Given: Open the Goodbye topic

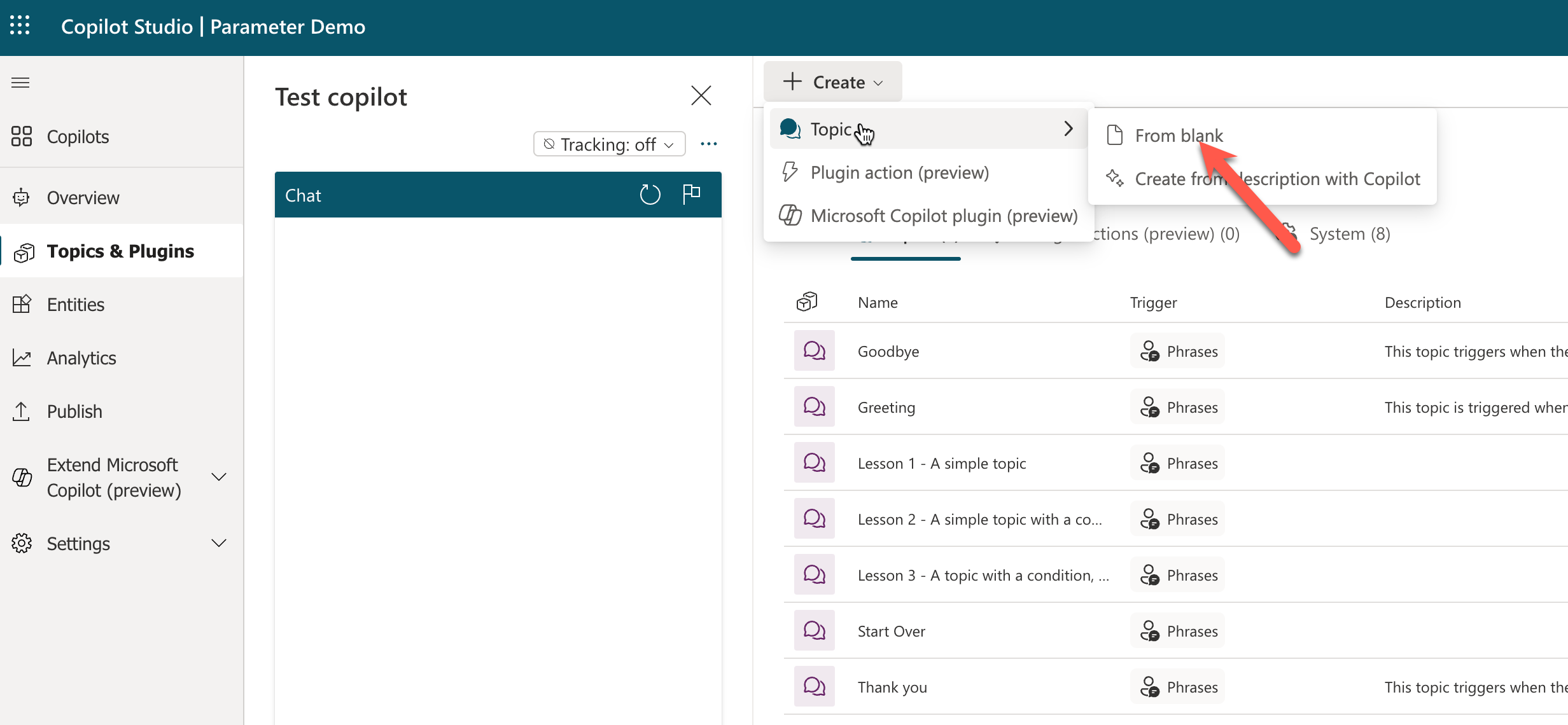Looking at the screenshot, I should pyautogui.click(x=888, y=351).
